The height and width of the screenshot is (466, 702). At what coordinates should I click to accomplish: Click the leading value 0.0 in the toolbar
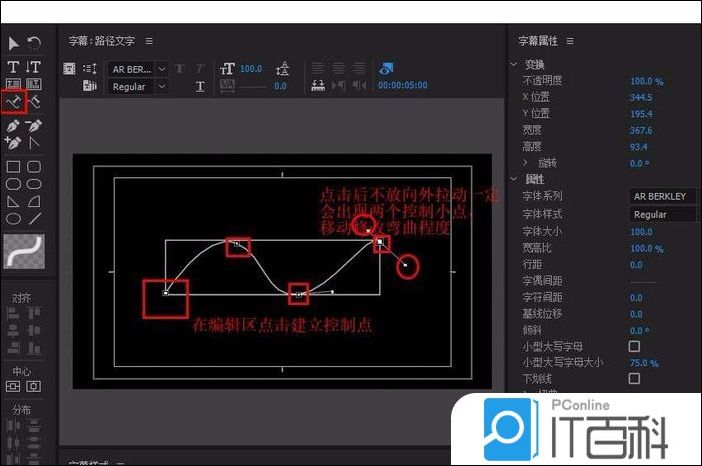280,86
